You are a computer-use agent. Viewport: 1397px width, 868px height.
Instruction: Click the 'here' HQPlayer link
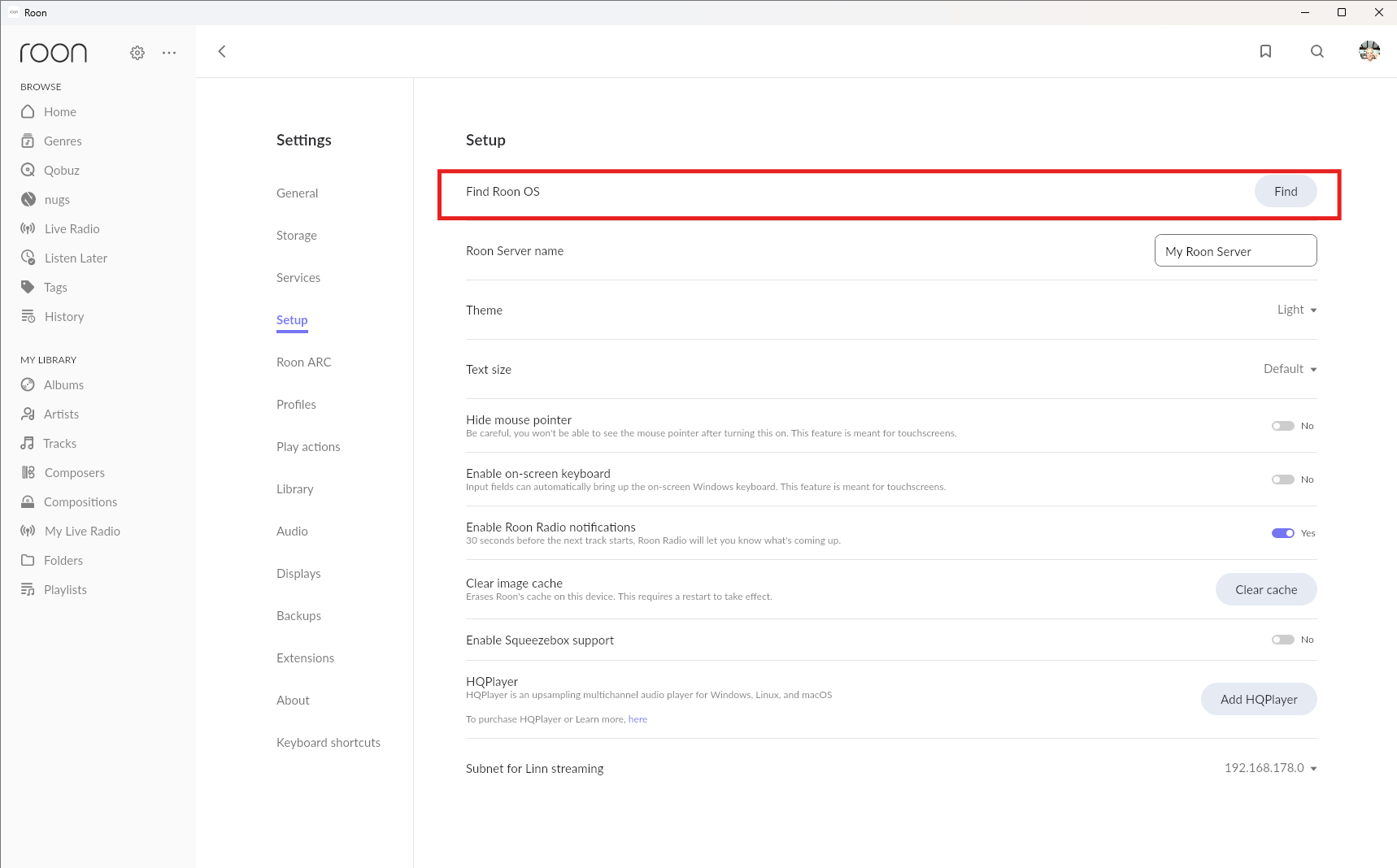(638, 719)
